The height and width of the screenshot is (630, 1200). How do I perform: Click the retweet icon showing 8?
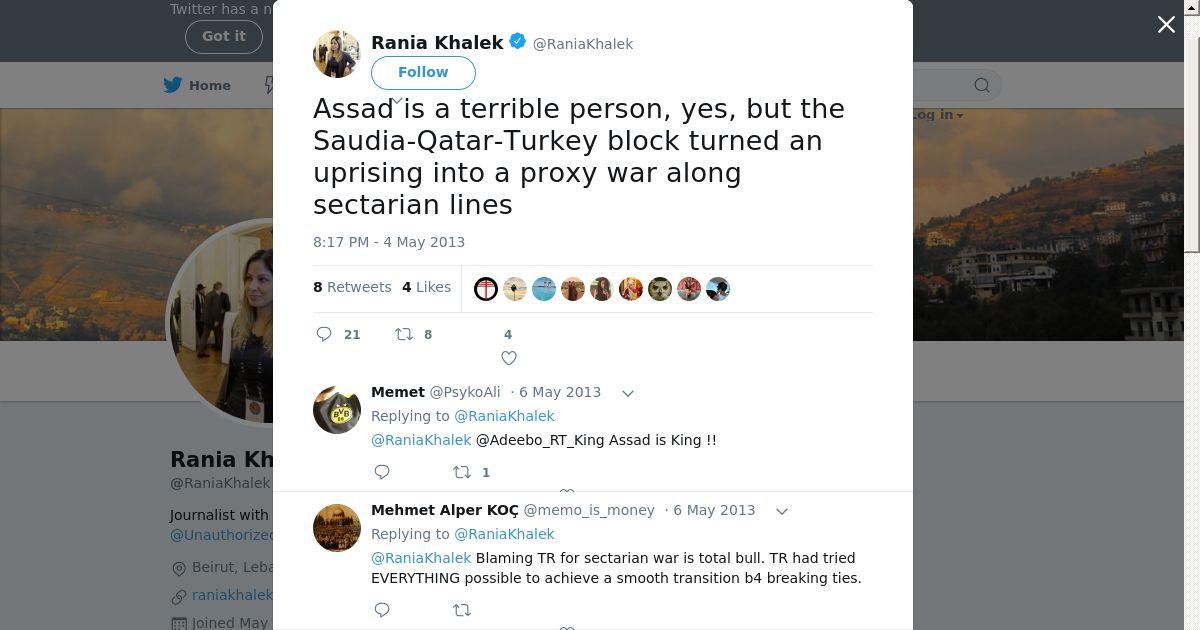(404, 334)
